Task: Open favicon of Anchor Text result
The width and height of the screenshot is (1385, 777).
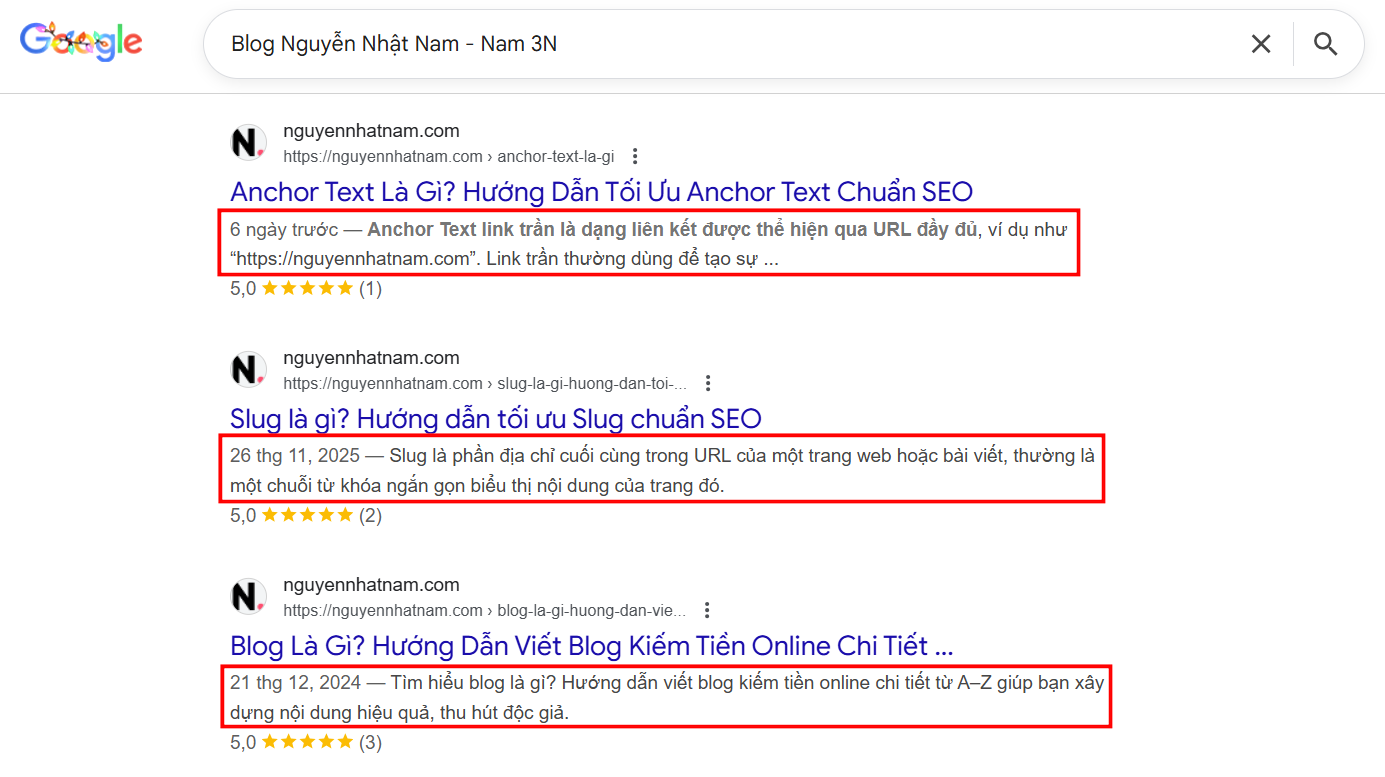Action: [x=248, y=143]
